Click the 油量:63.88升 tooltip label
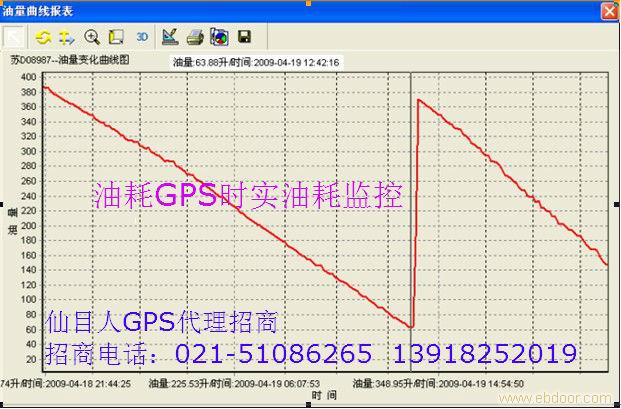Viewport: 621px width, 409px height. pos(256,62)
